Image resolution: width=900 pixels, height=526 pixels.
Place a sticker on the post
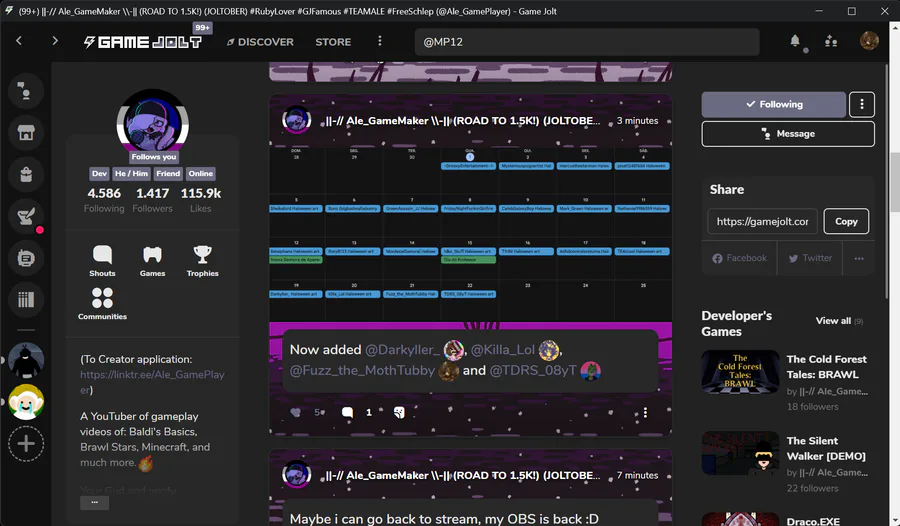[399, 412]
